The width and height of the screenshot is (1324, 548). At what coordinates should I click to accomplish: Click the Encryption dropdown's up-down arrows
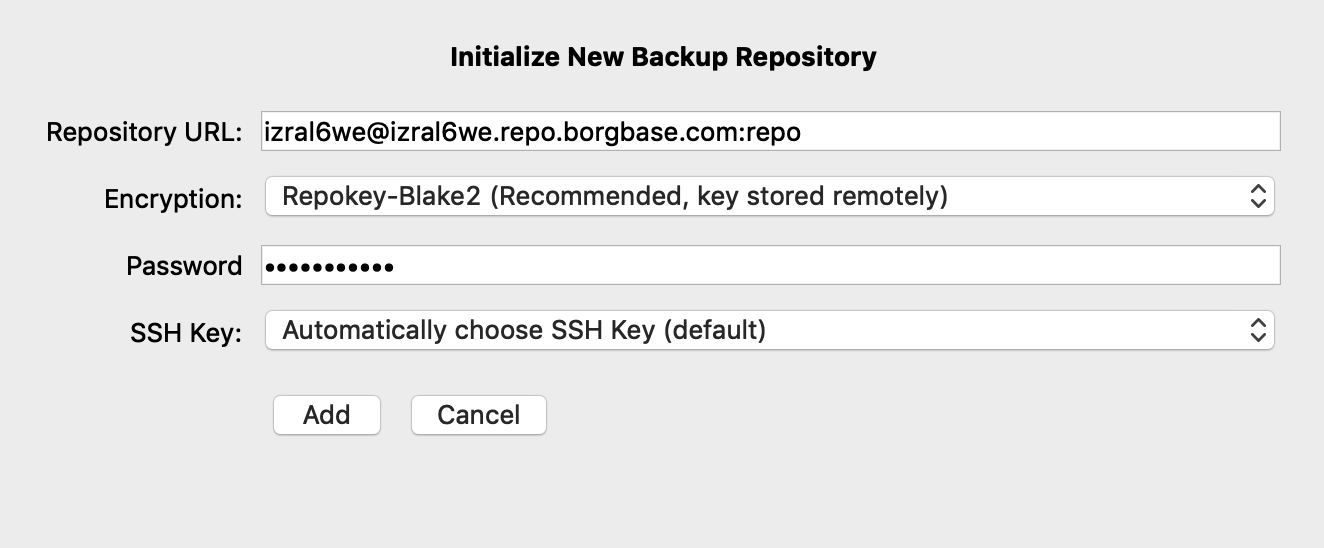coord(1258,197)
